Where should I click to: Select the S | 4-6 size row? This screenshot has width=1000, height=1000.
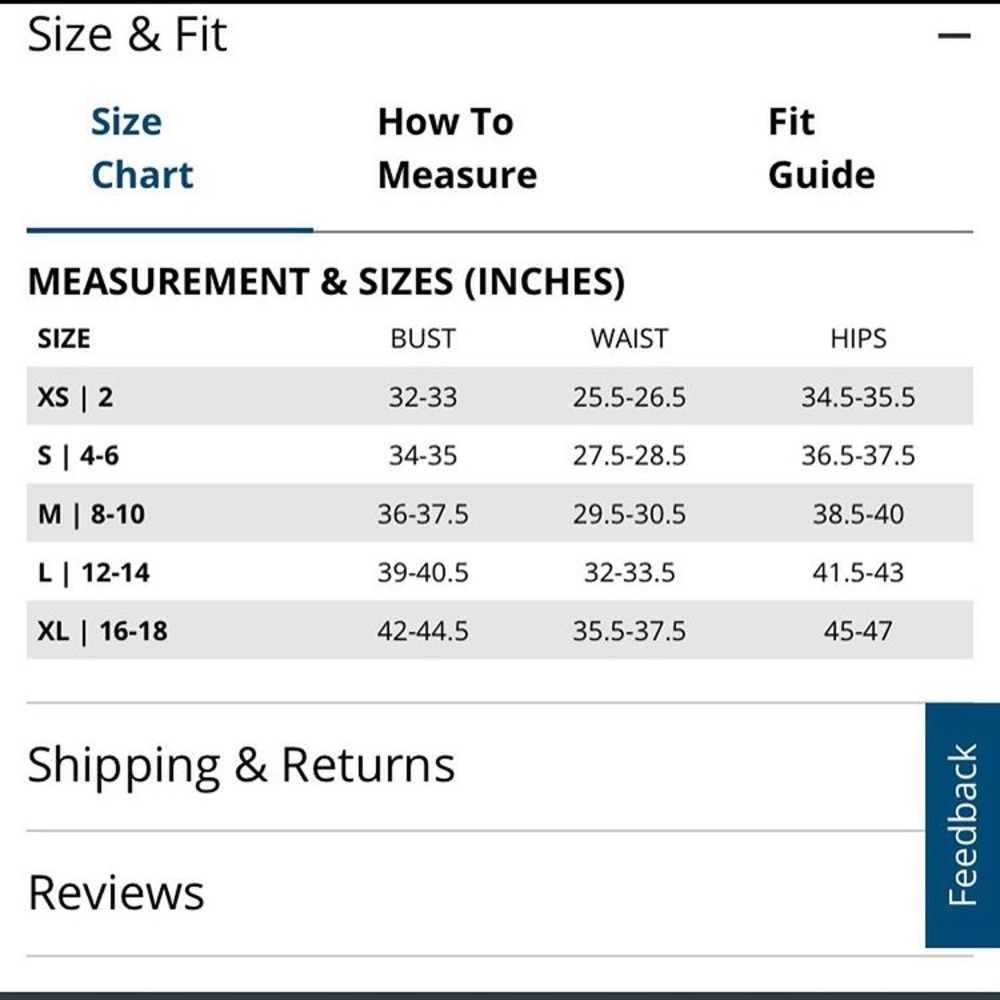tap(500, 455)
